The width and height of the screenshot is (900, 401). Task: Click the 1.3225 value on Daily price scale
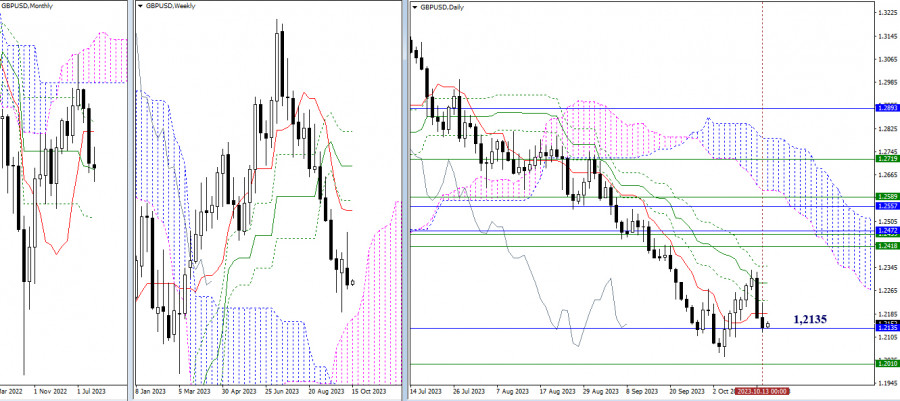(887, 12)
